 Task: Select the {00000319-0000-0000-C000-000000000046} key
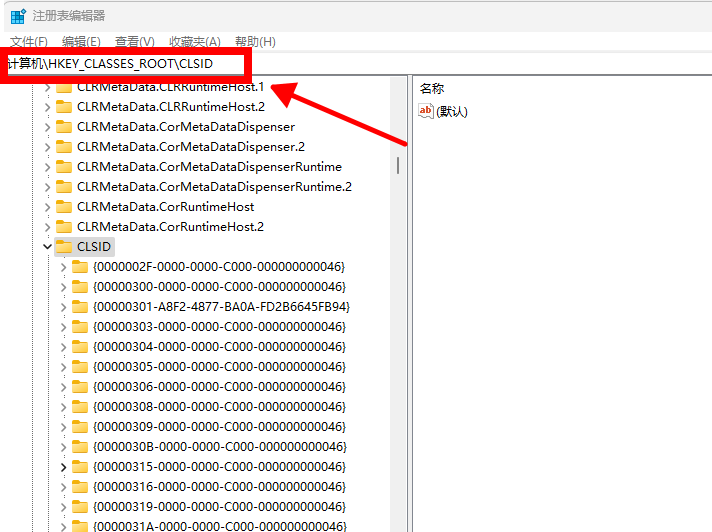point(219,506)
